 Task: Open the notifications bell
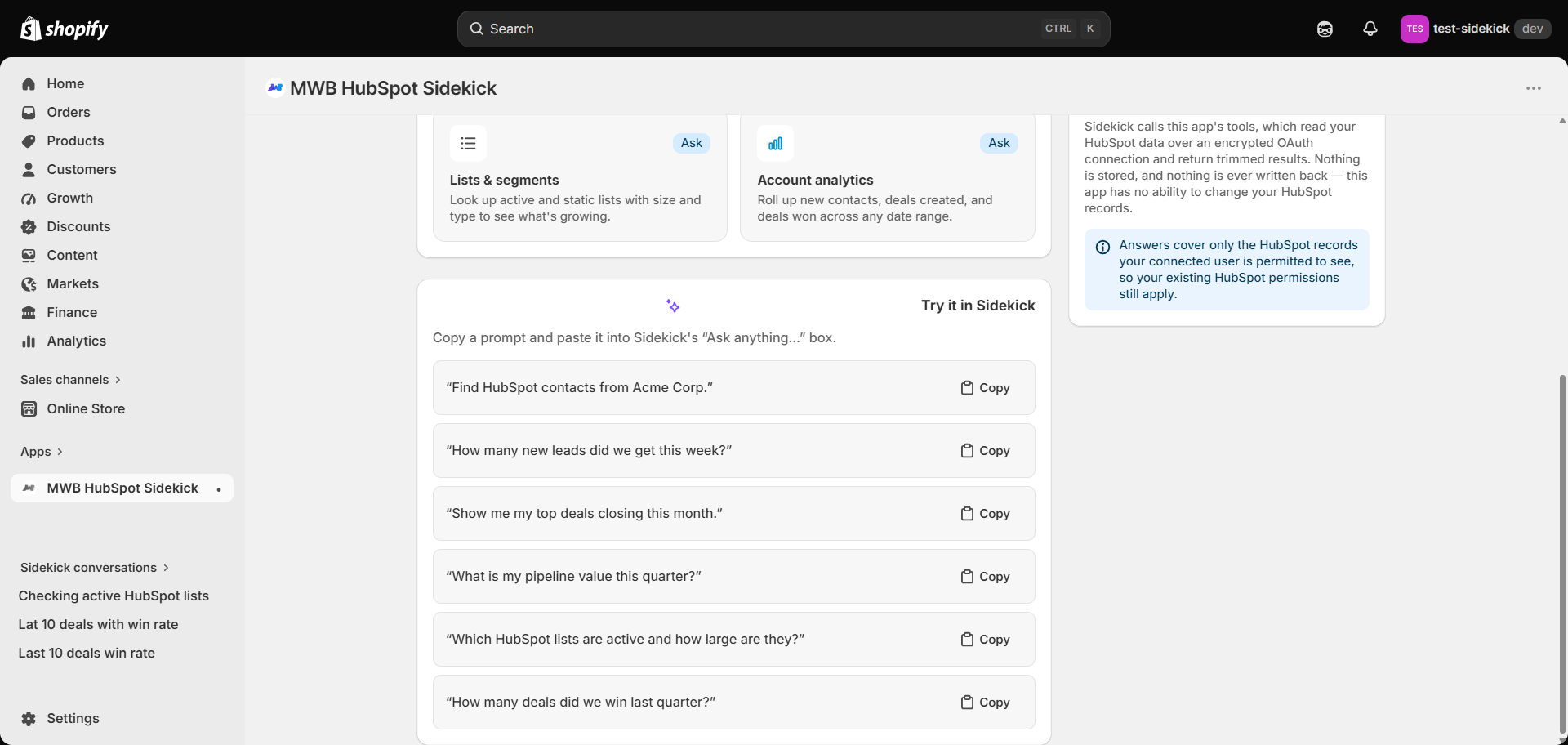click(1370, 29)
